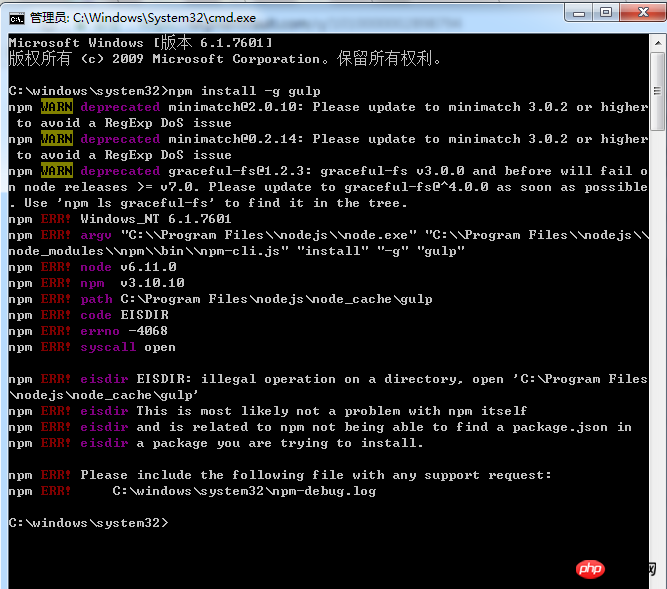Click the ERR! argv node.exe line
667x589 pixels.
pyautogui.click(x=328, y=235)
